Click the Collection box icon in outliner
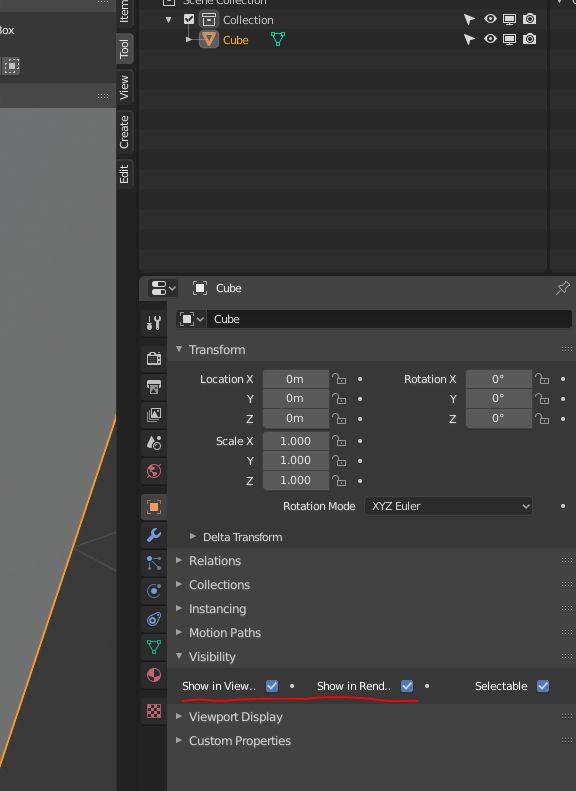Viewport: 576px width, 791px height. [208, 20]
